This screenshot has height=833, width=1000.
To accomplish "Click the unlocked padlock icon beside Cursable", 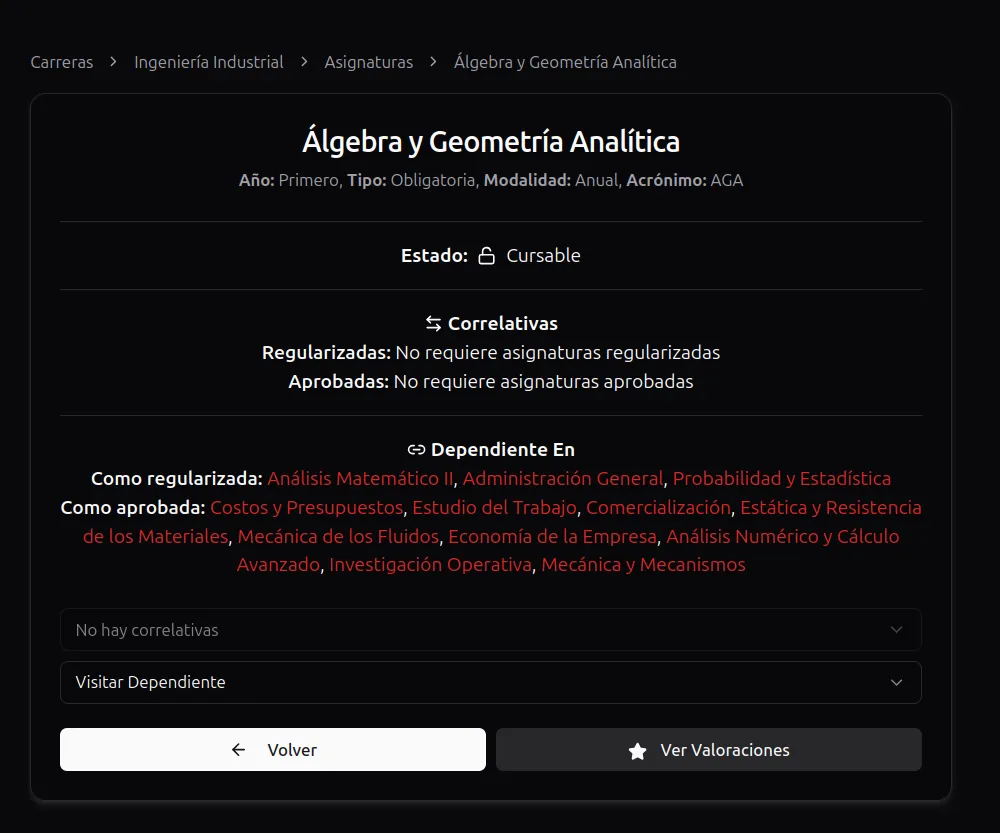I will pos(487,256).
